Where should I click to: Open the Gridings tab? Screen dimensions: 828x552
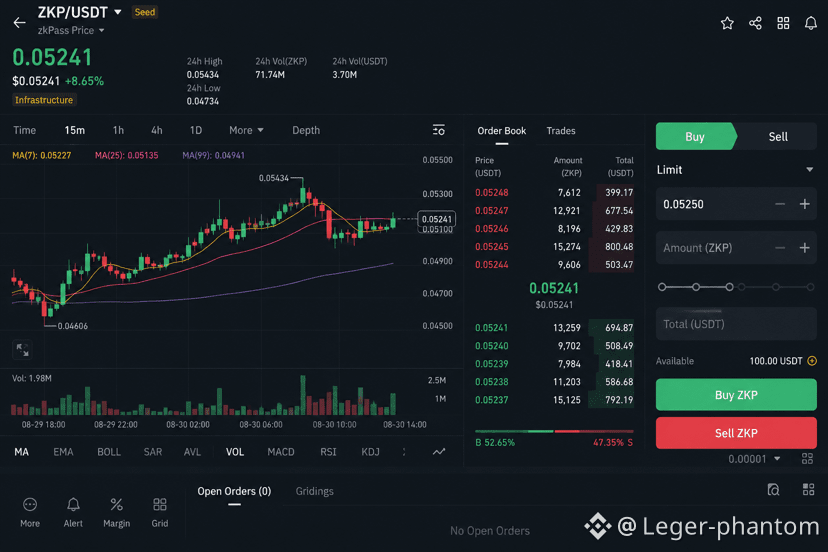pos(315,491)
